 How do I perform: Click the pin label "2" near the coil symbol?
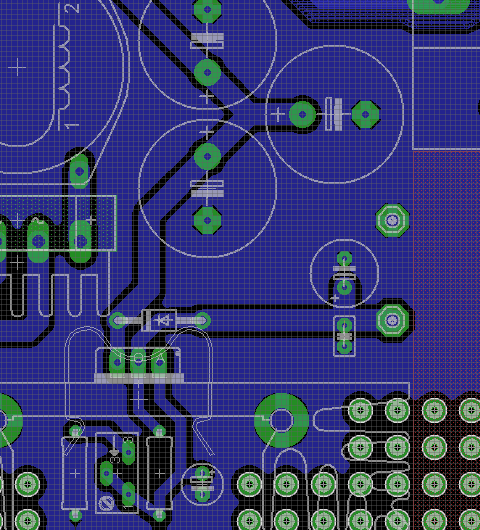[x=72, y=8]
